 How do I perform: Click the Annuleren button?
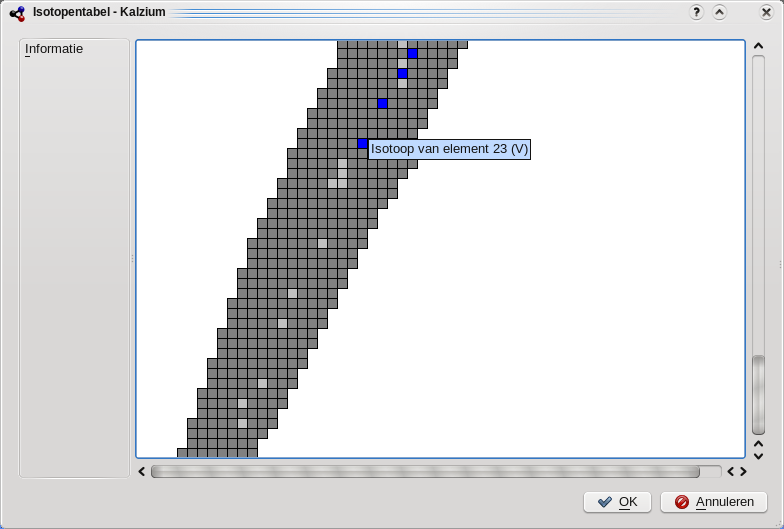[714, 502]
